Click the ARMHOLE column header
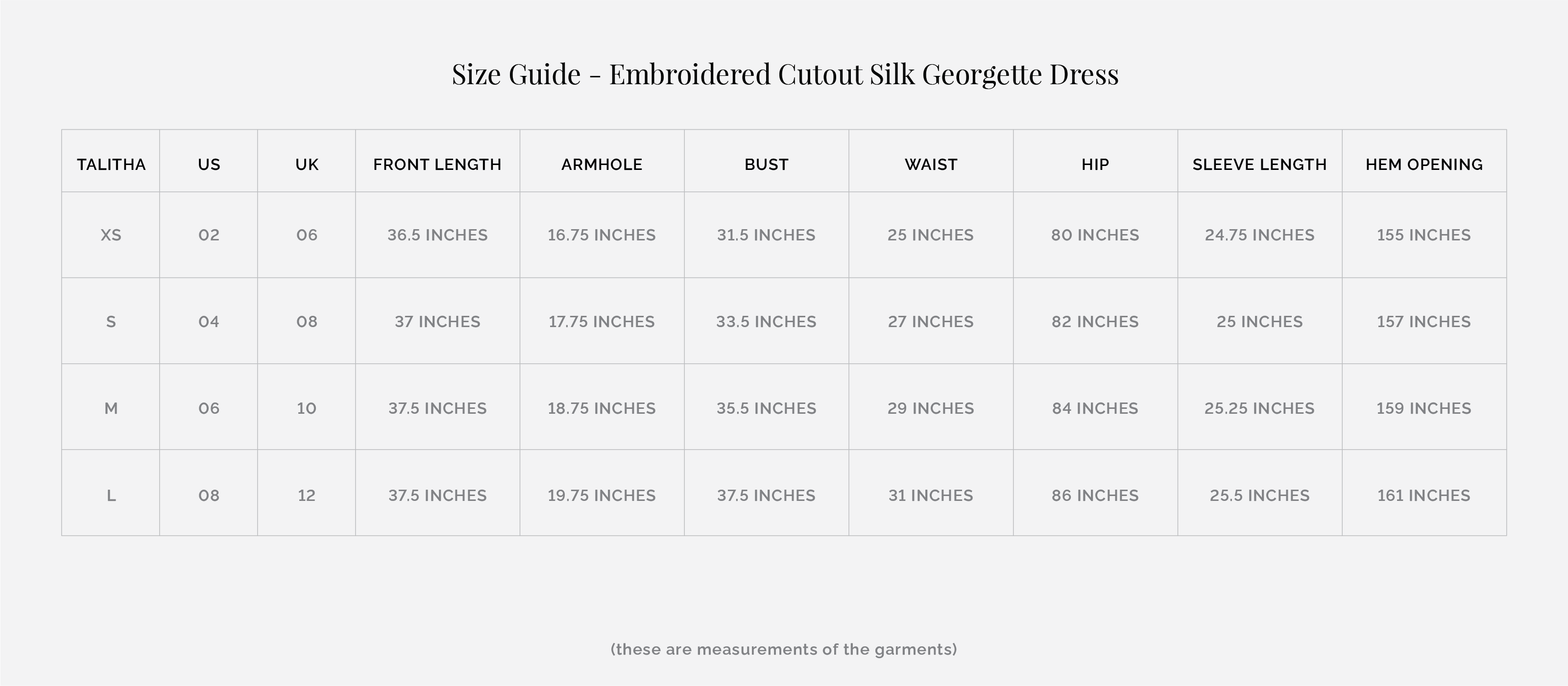 click(602, 165)
